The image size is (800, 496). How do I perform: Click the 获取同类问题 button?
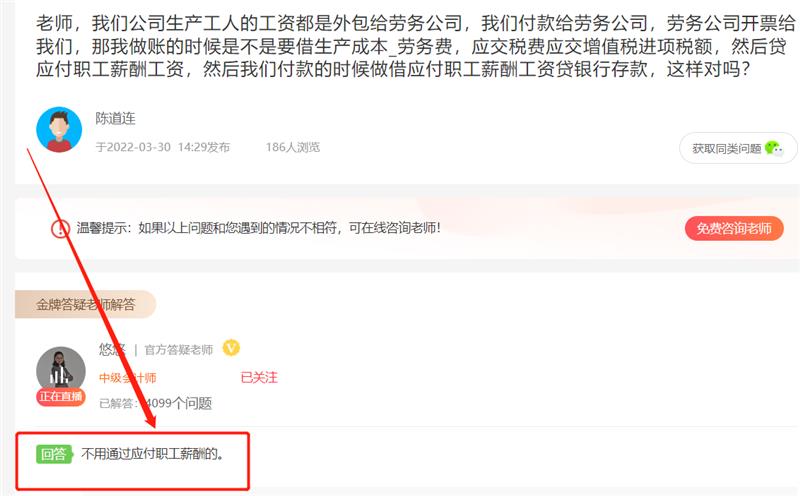738,148
